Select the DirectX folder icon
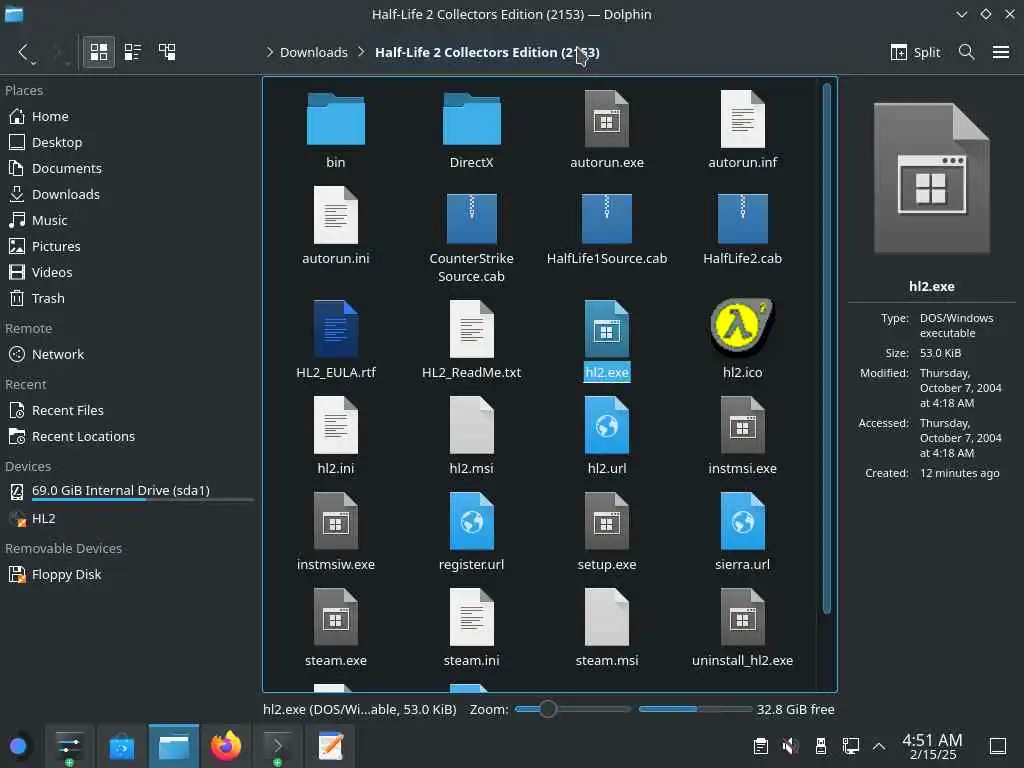Viewport: 1024px width, 768px height. [472, 120]
